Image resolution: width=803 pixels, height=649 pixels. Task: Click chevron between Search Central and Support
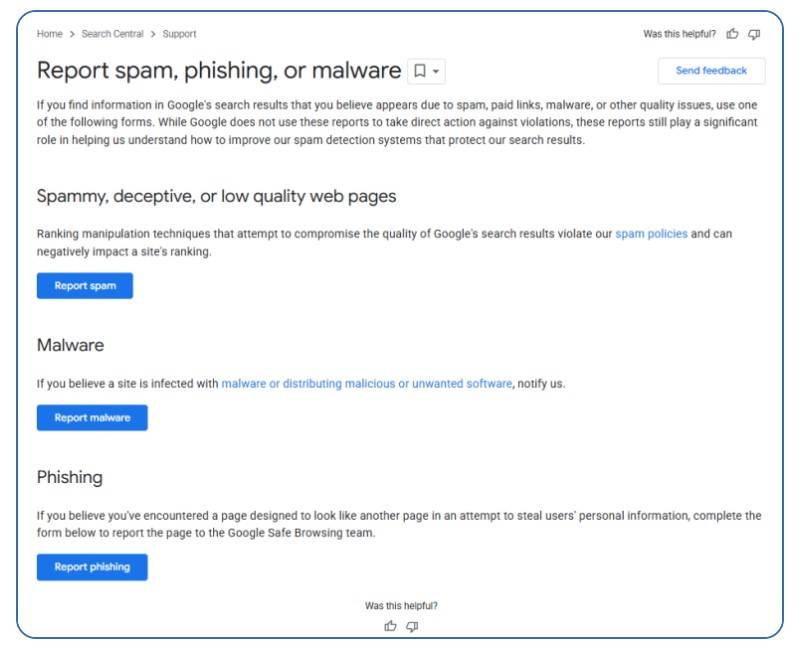coord(153,34)
